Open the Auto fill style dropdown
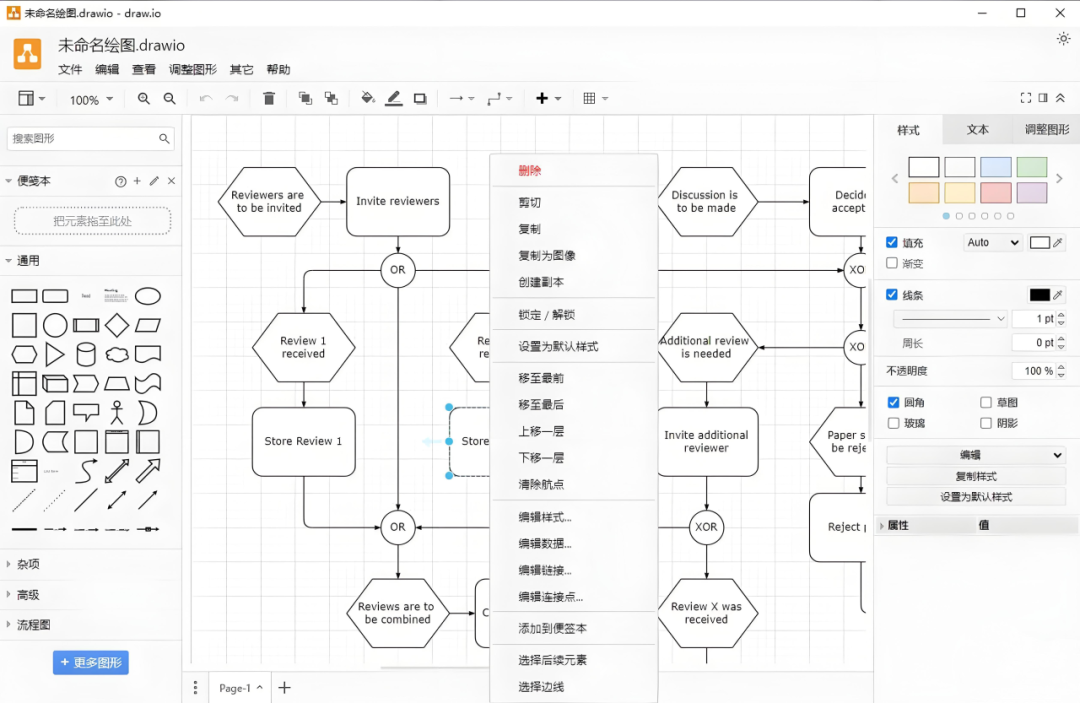The height and width of the screenshot is (703, 1080). coord(992,243)
